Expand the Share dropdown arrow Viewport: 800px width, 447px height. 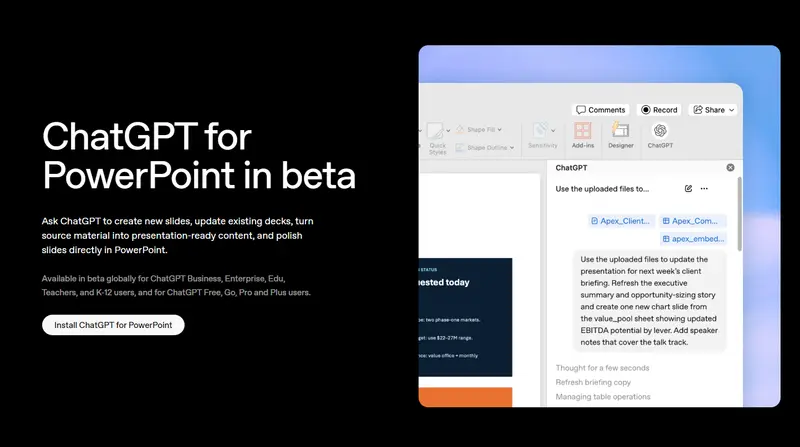pyautogui.click(x=731, y=110)
